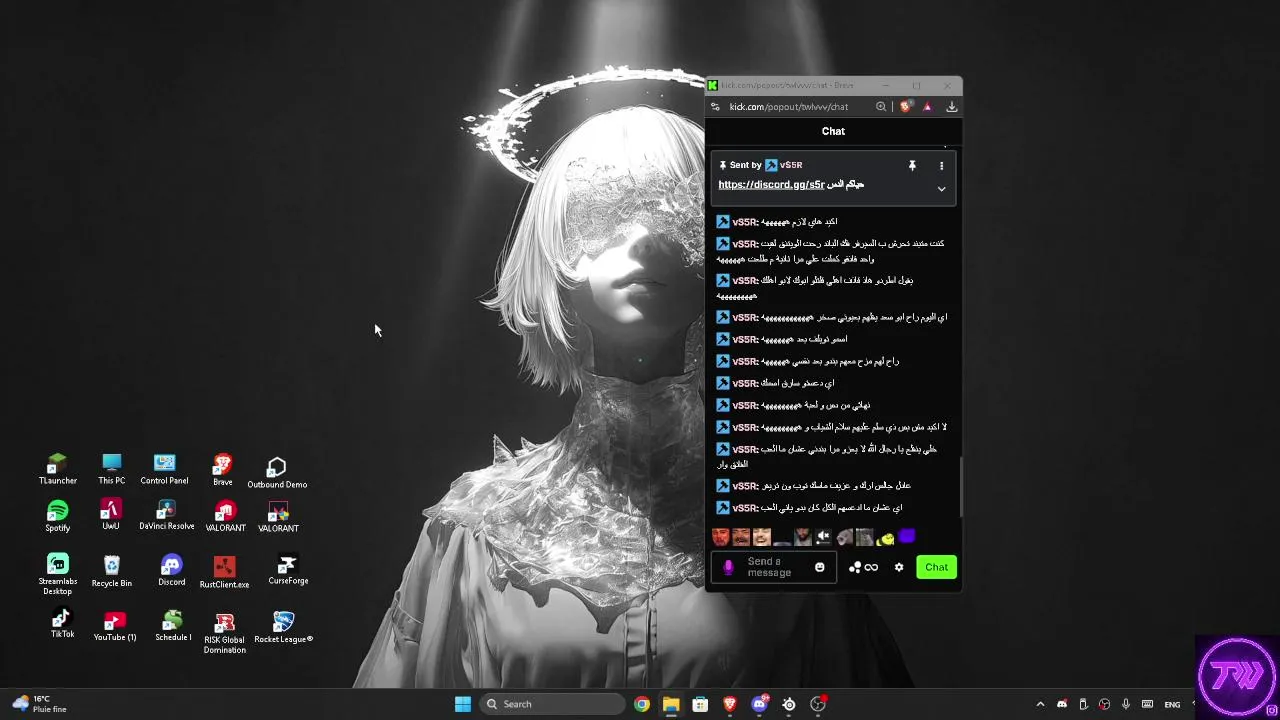Open the YouTube (1) shortcut
Screen dimensions: 1280x720
click(x=115, y=626)
